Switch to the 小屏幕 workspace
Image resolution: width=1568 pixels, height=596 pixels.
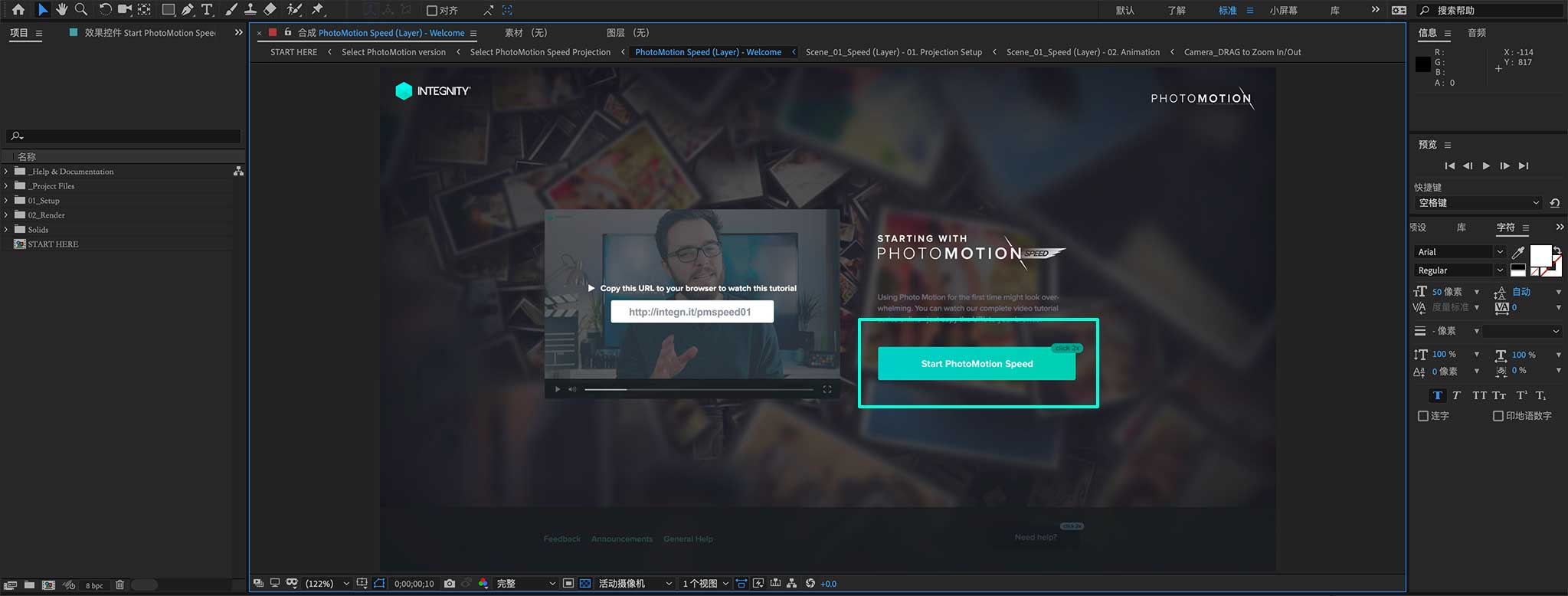[1283, 11]
